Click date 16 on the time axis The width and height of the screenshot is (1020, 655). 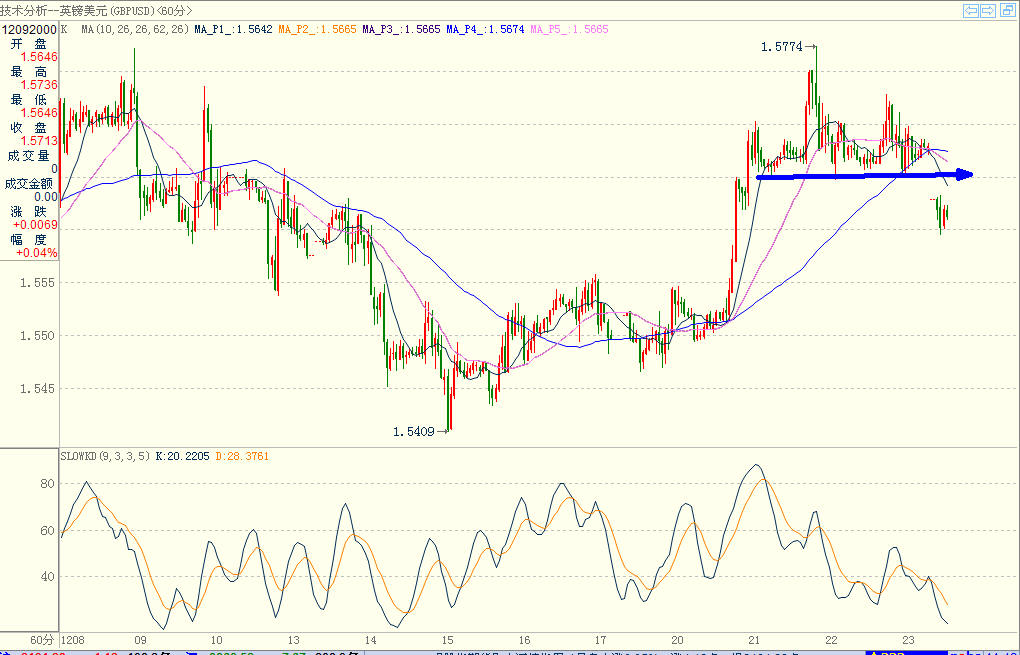click(x=524, y=639)
